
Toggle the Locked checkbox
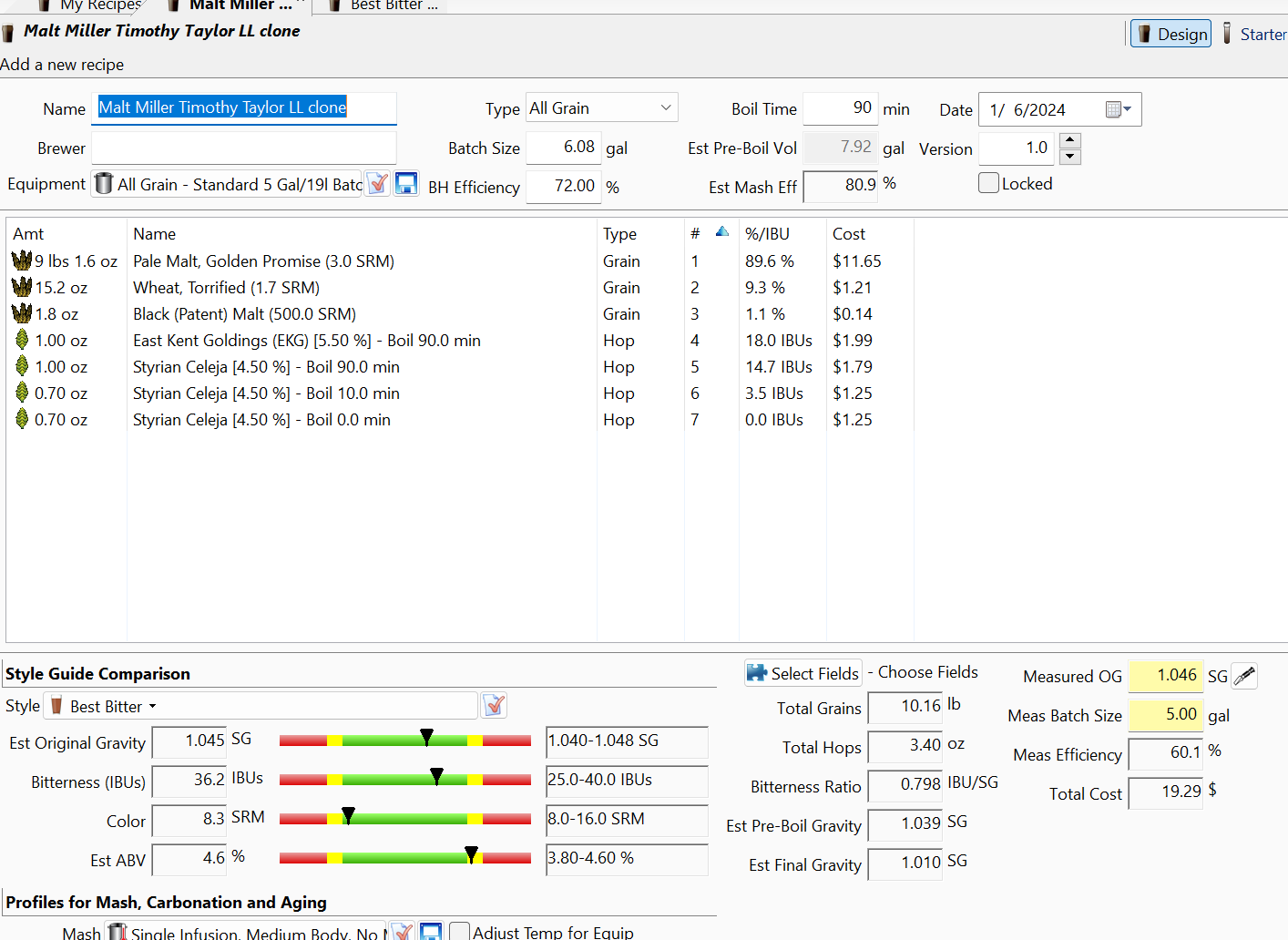tap(988, 183)
